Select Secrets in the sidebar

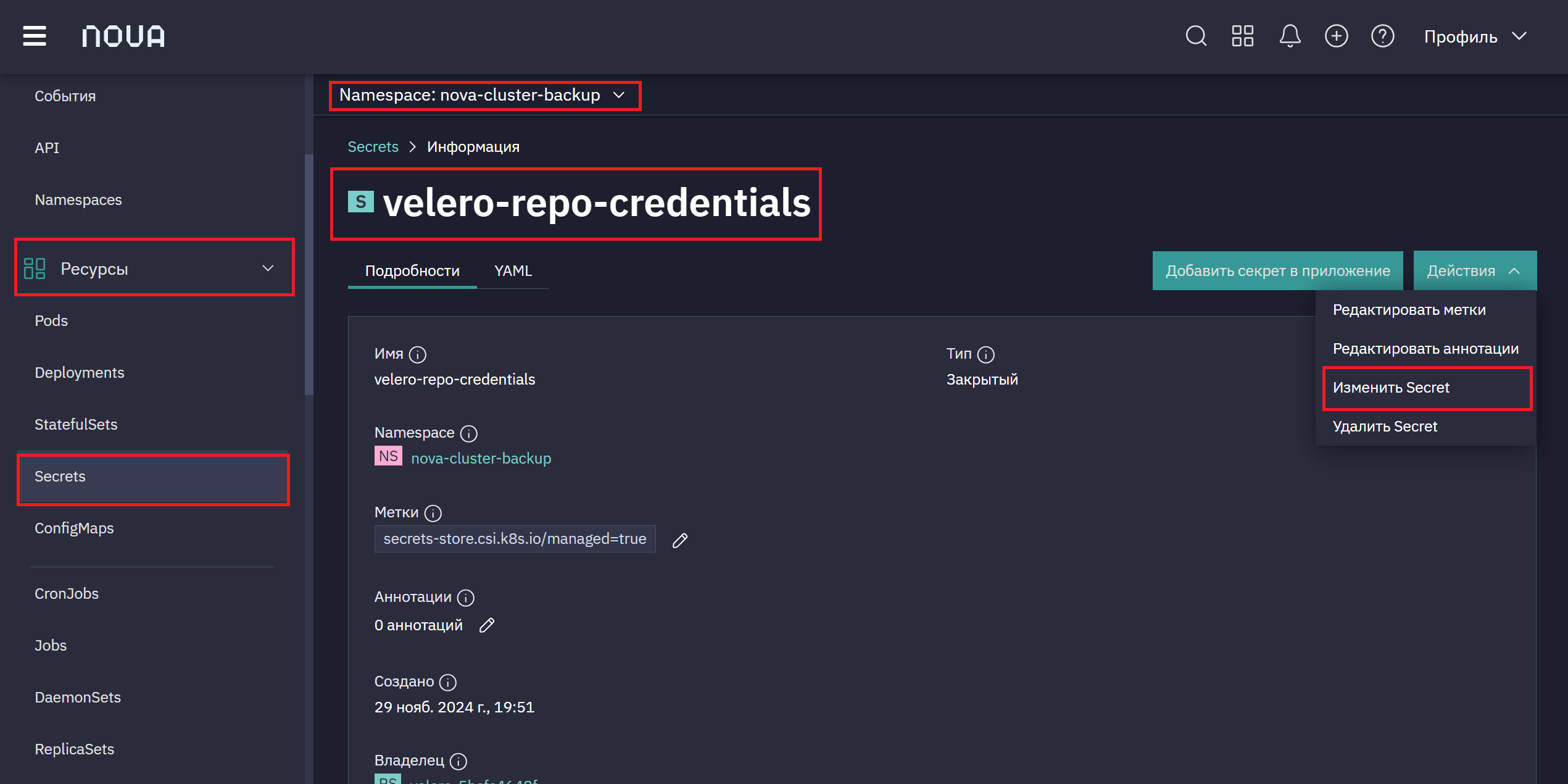[153, 477]
